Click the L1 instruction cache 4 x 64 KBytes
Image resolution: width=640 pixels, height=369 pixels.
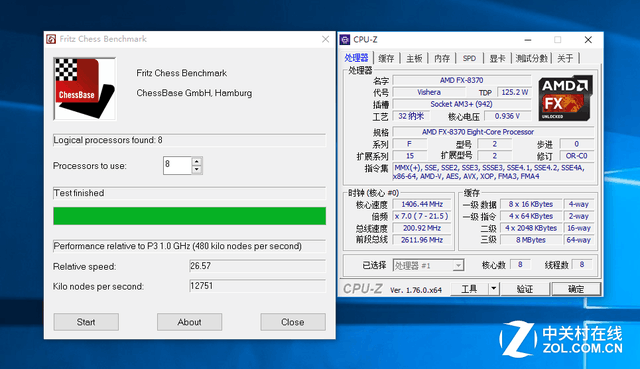[531, 216]
